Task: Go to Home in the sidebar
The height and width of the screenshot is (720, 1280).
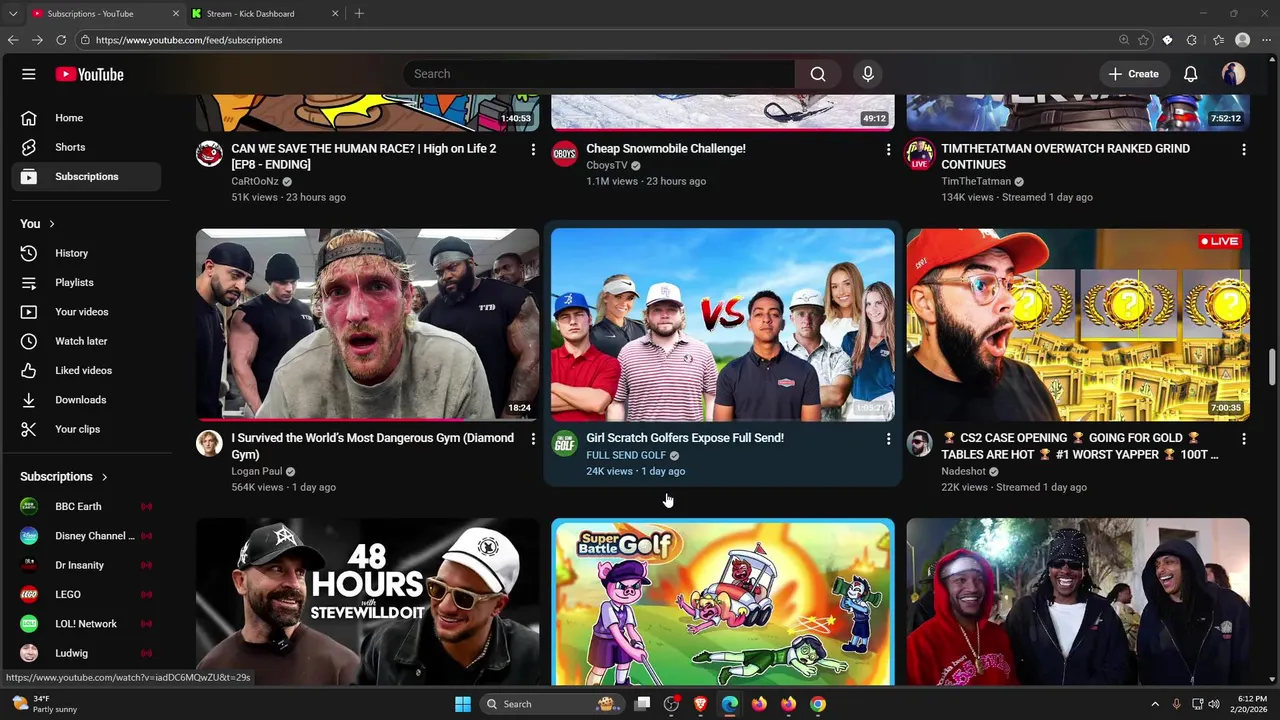Action: [x=86, y=118]
